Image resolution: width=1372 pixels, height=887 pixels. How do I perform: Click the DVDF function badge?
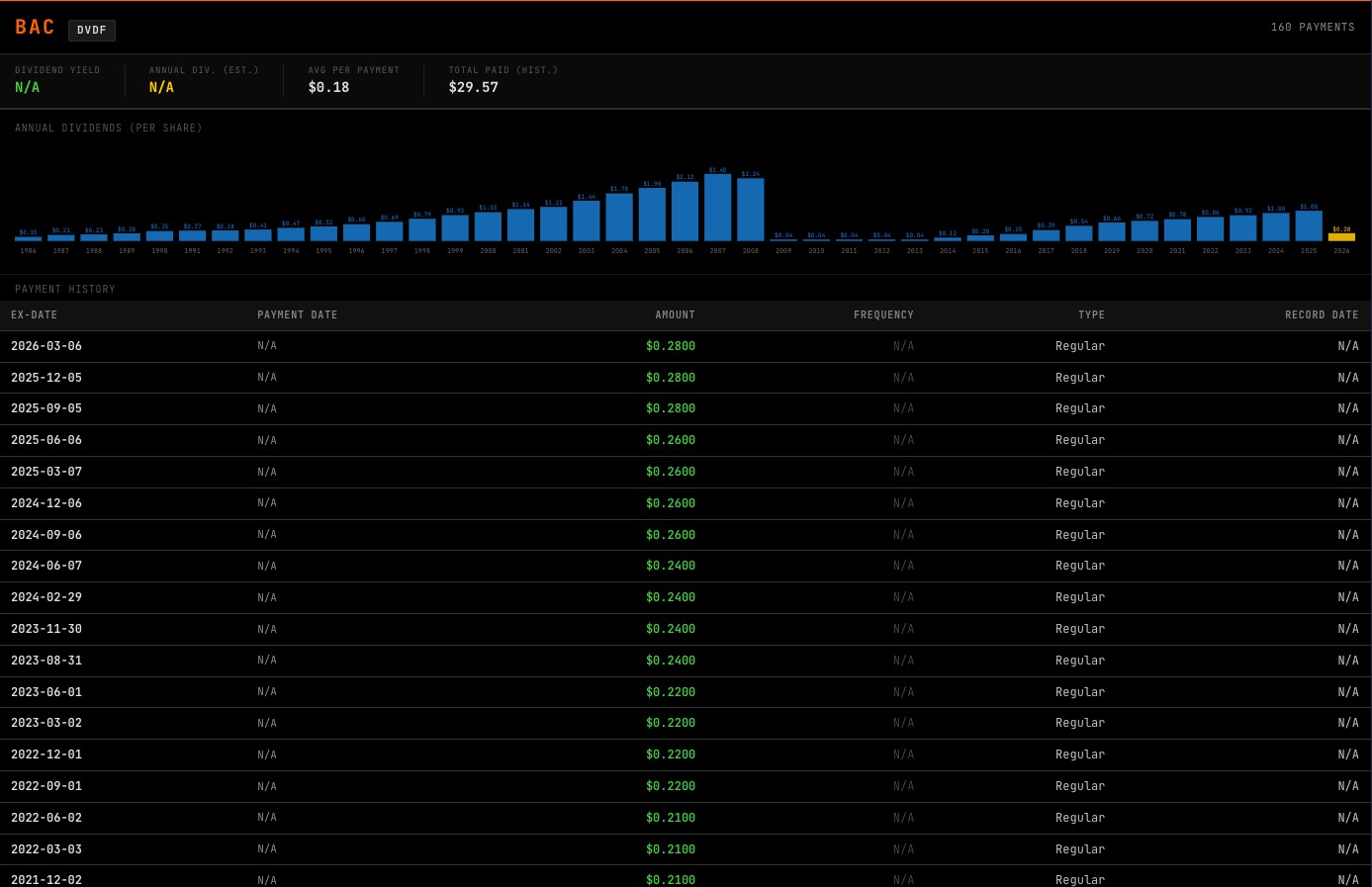pyautogui.click(x=92, y=31)
